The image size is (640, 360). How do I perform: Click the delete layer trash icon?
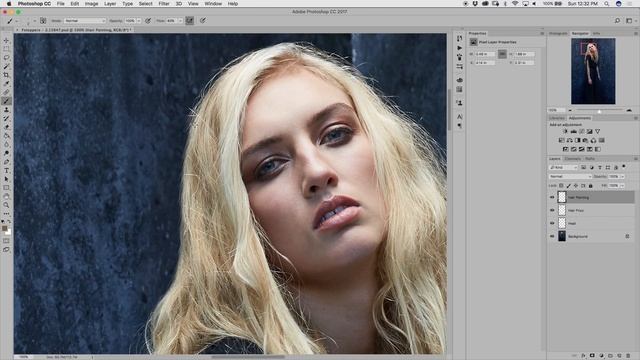pos(628,356)
